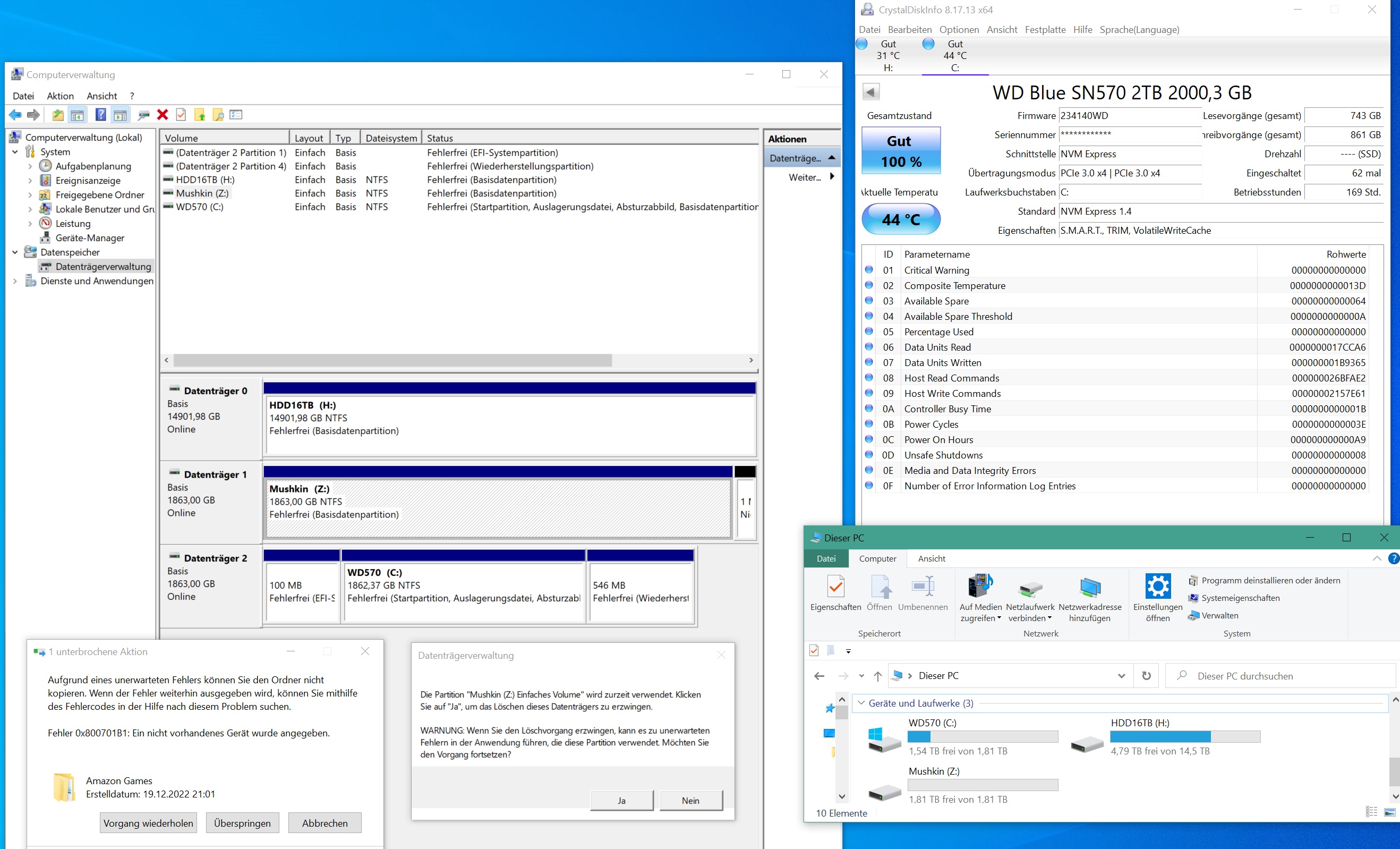The width and height of the screenshot is (1400, 849).
Task: Click the folder-with-magnifier toolbar icon
Action: pos(218,115)
